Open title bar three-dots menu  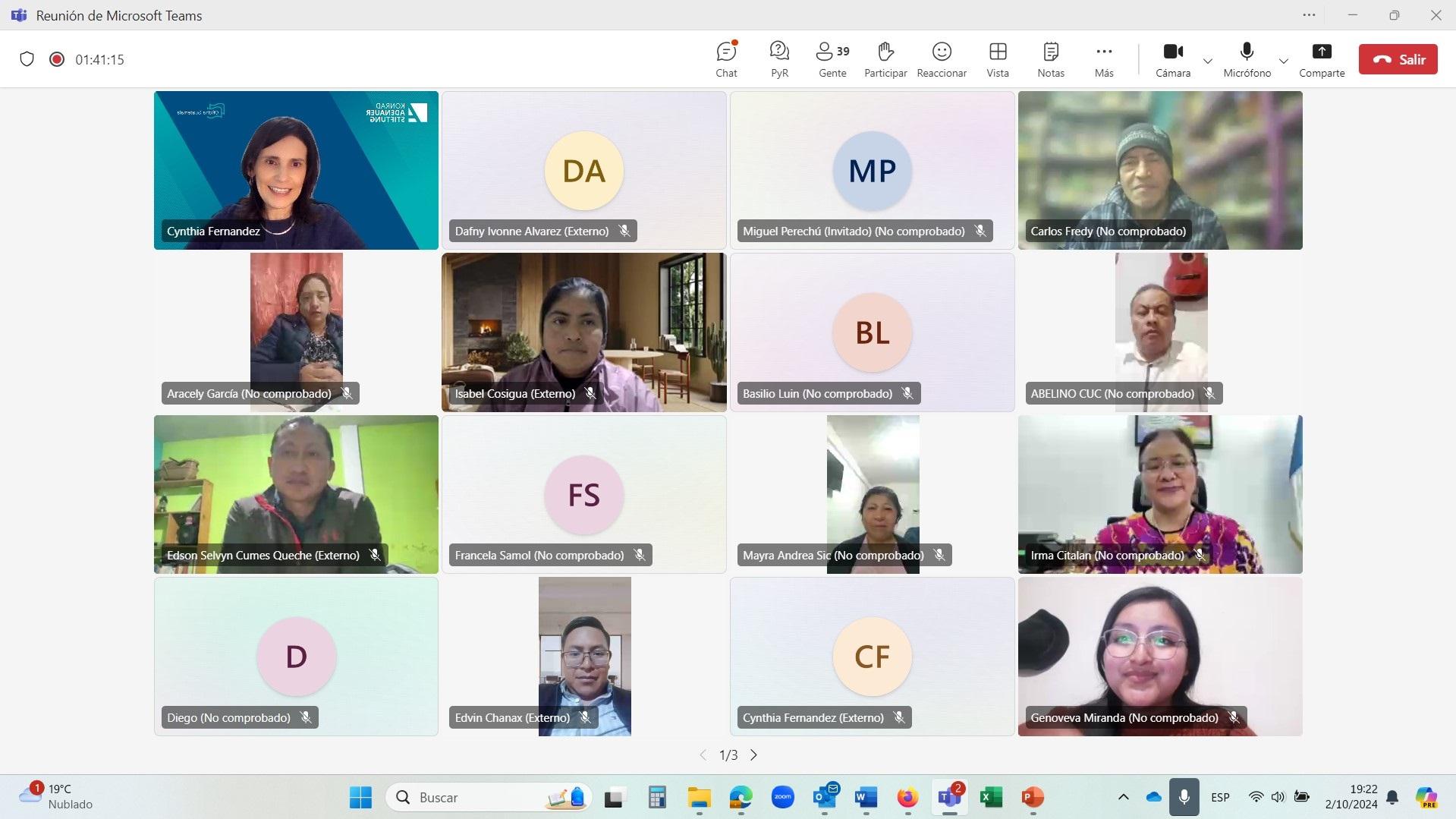click(1309, 15)
